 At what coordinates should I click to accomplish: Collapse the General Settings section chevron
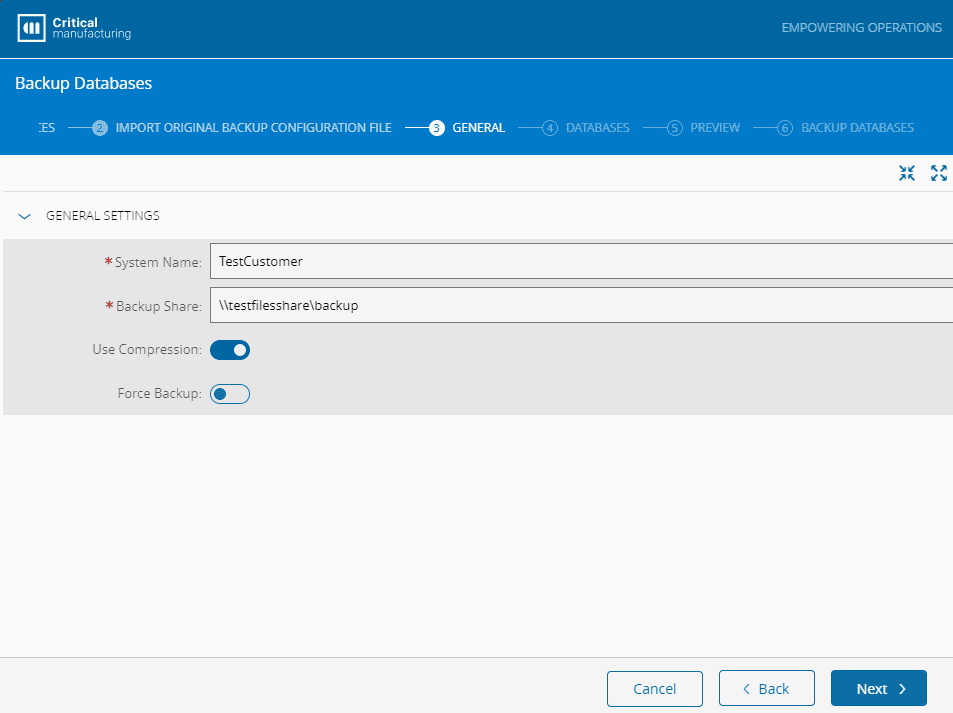[x=25, y=216]
